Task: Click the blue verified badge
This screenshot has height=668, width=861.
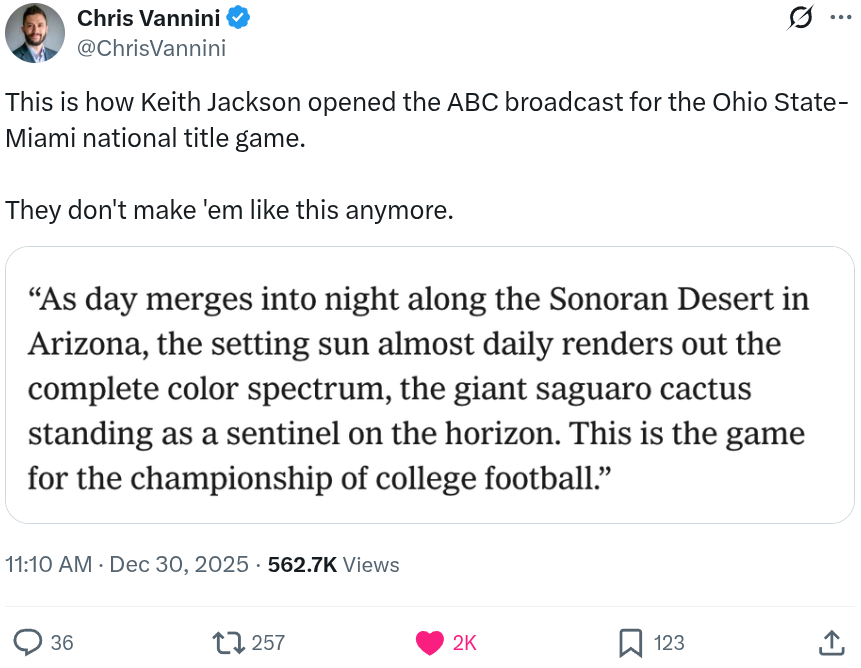Action: pyautogui.click(x=237, y=18)
